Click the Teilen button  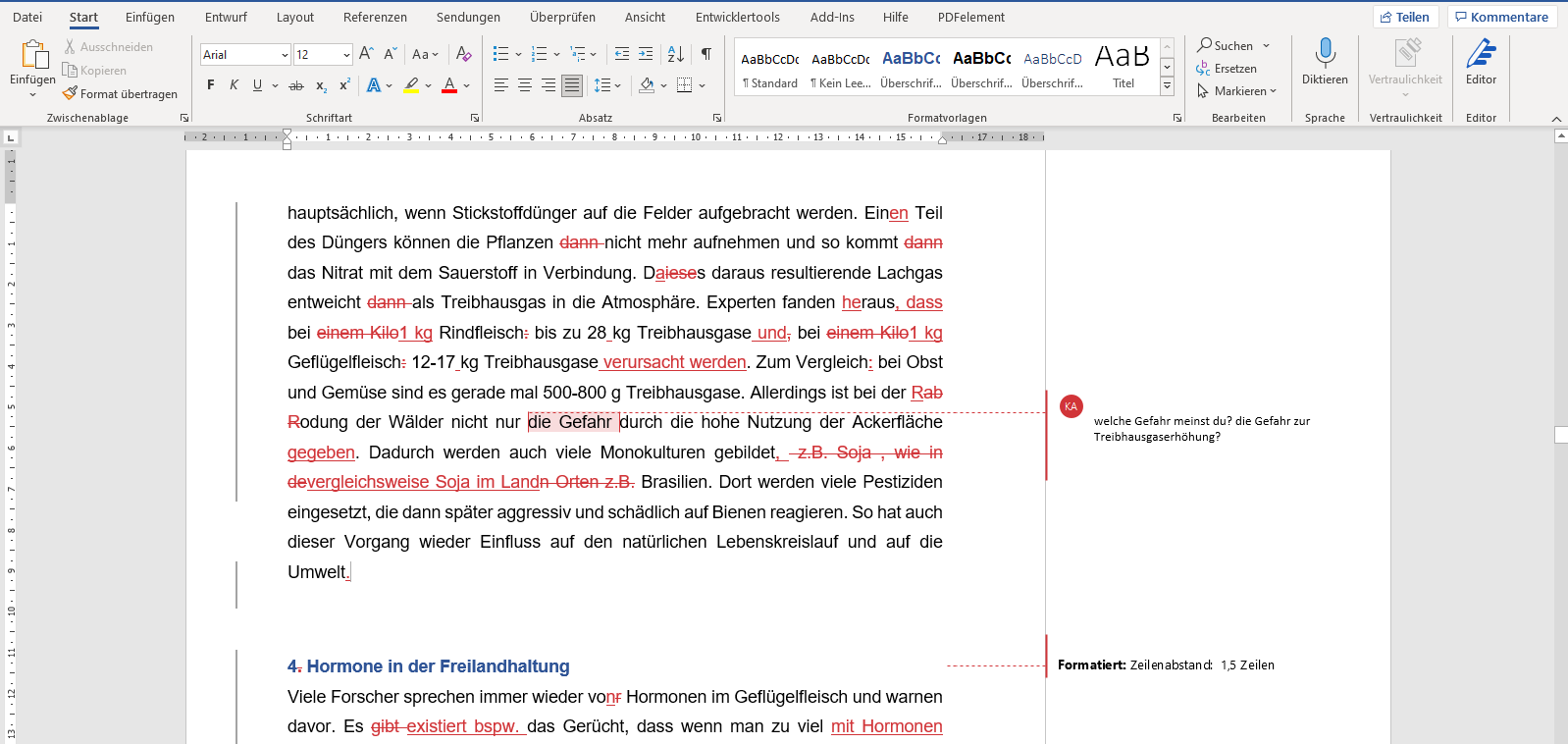1405,17
